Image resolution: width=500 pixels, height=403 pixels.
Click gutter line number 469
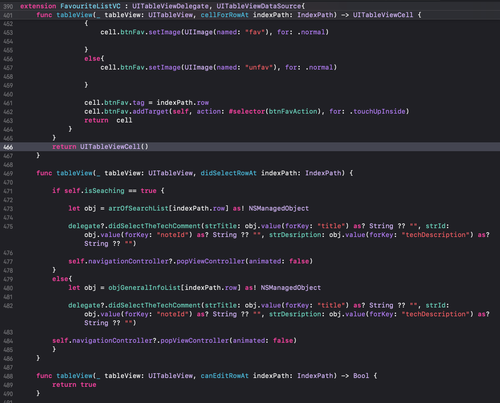click(x=8, y=173)
